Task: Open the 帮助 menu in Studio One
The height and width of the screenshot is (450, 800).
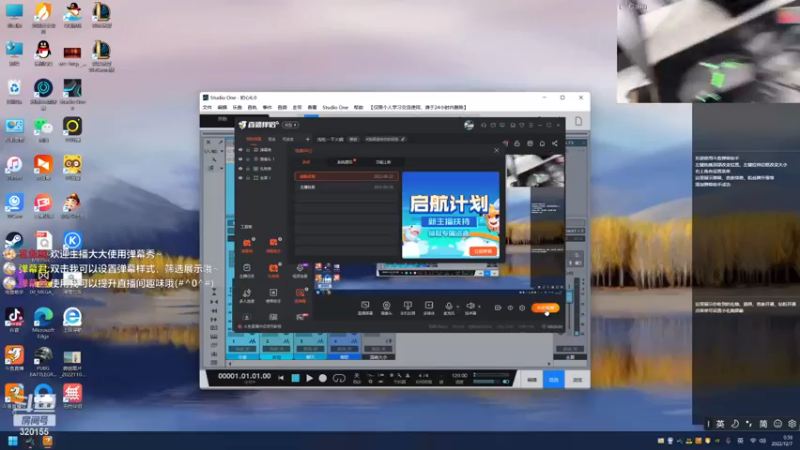Action: click(359, 108)
